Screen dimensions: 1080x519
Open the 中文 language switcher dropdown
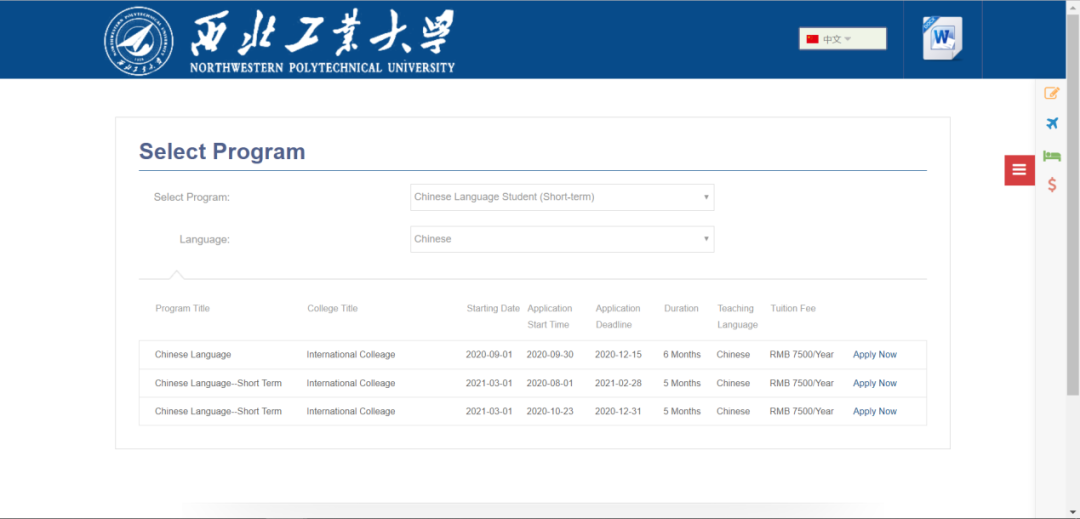click(842, 39)
